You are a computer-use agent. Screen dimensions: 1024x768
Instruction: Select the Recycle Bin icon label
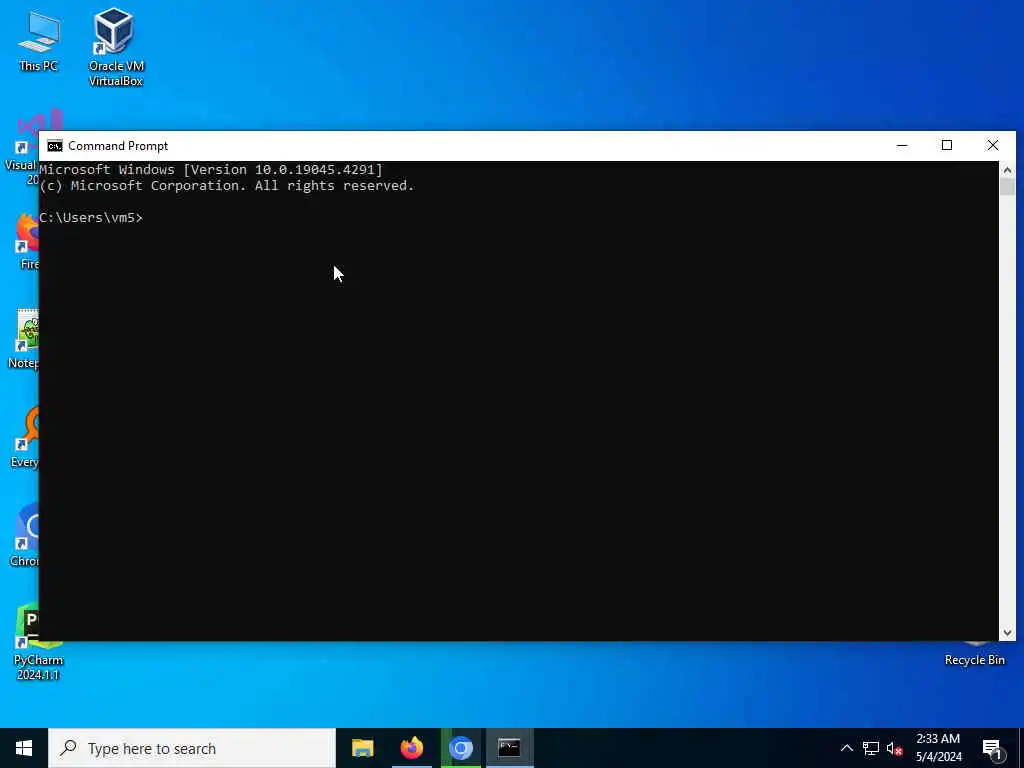pyautogui.click(x=974, y=660)
